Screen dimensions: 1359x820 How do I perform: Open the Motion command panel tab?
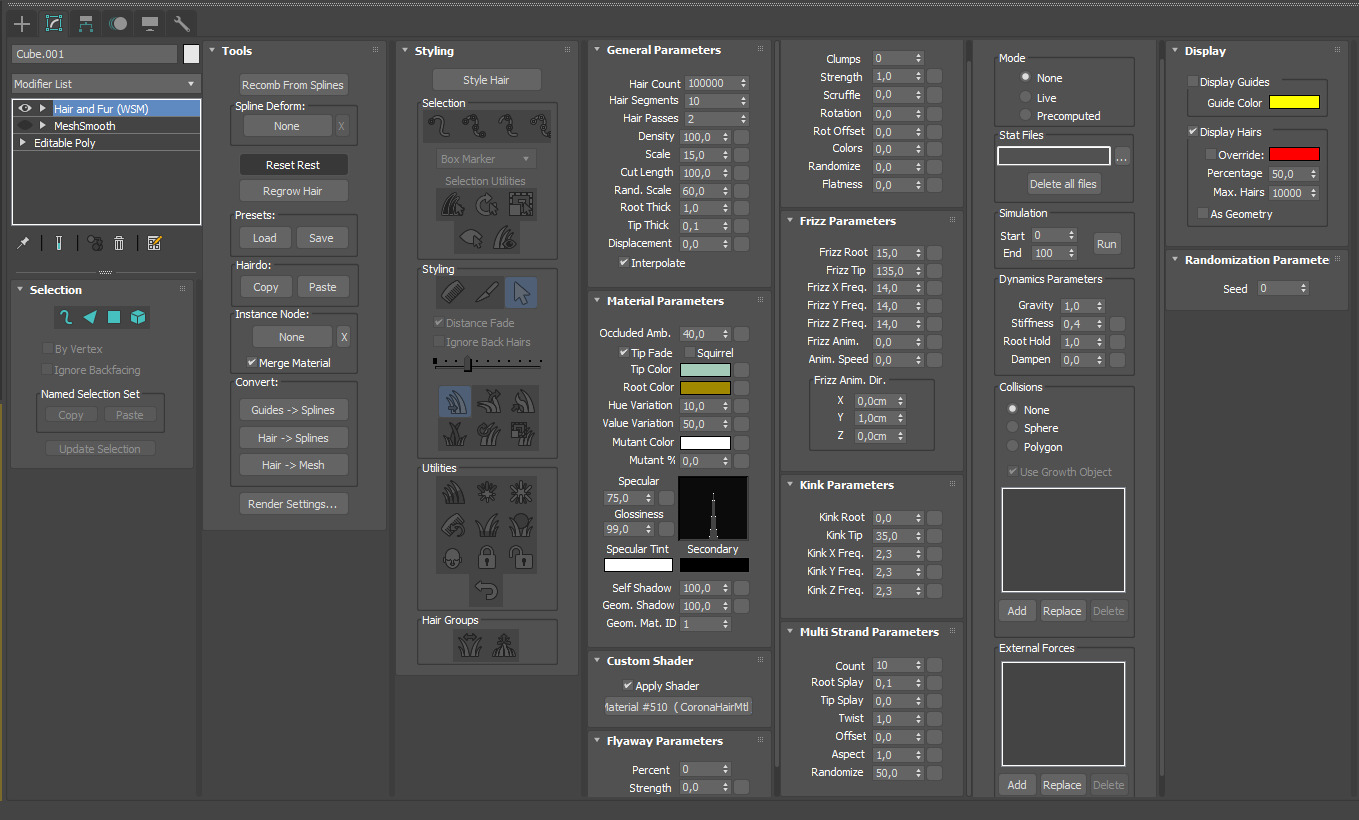pyautogui.click(x=118, y=23)
